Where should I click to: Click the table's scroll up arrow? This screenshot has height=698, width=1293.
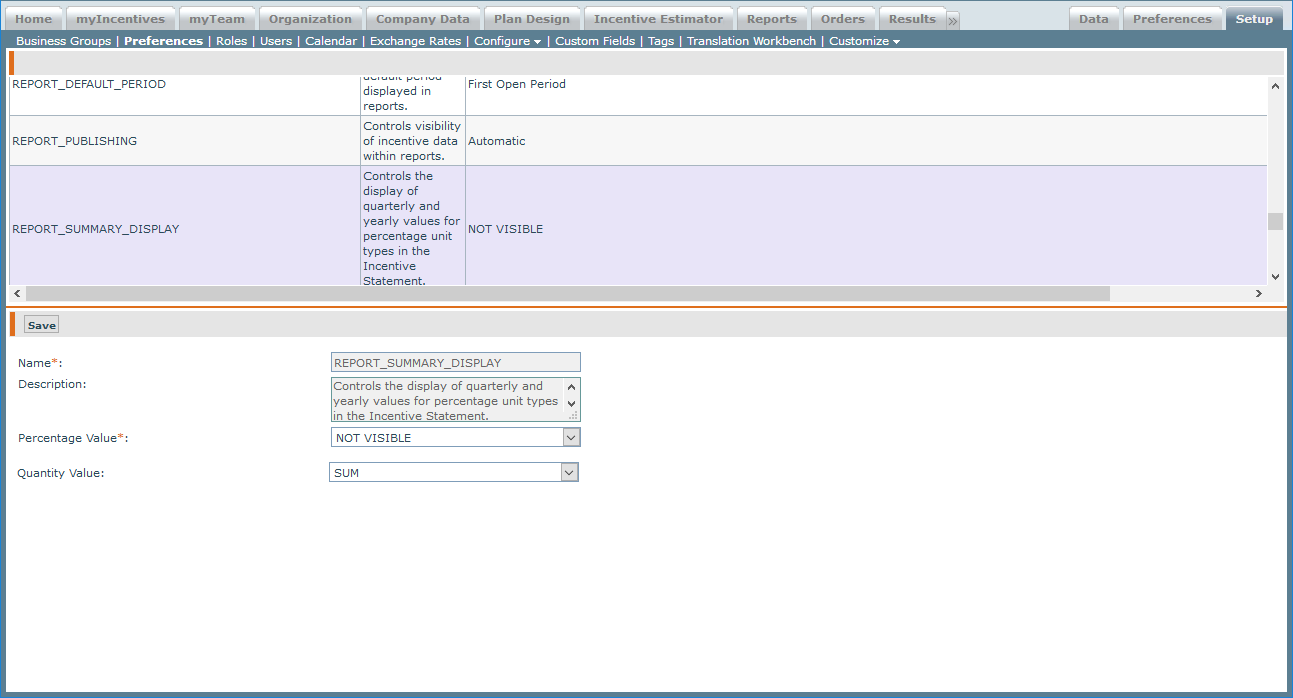coord(1275,86)
